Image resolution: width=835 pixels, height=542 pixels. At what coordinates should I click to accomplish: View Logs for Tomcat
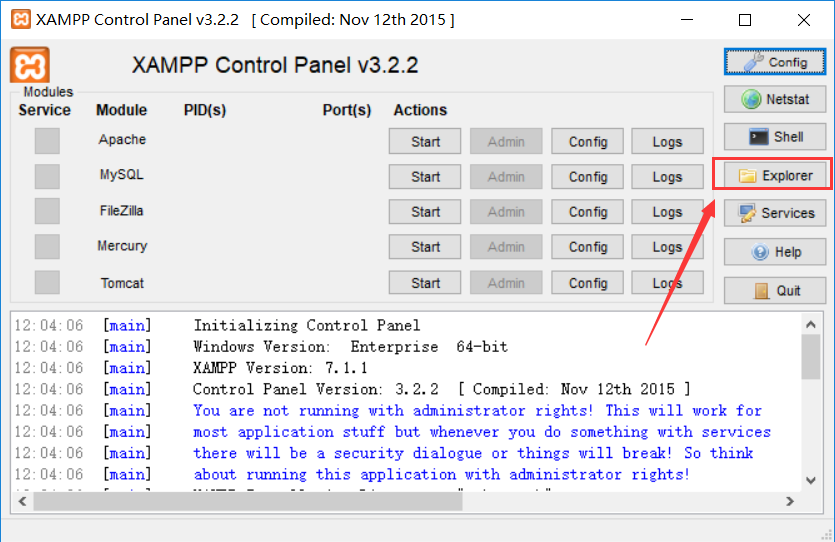point(667,282)
